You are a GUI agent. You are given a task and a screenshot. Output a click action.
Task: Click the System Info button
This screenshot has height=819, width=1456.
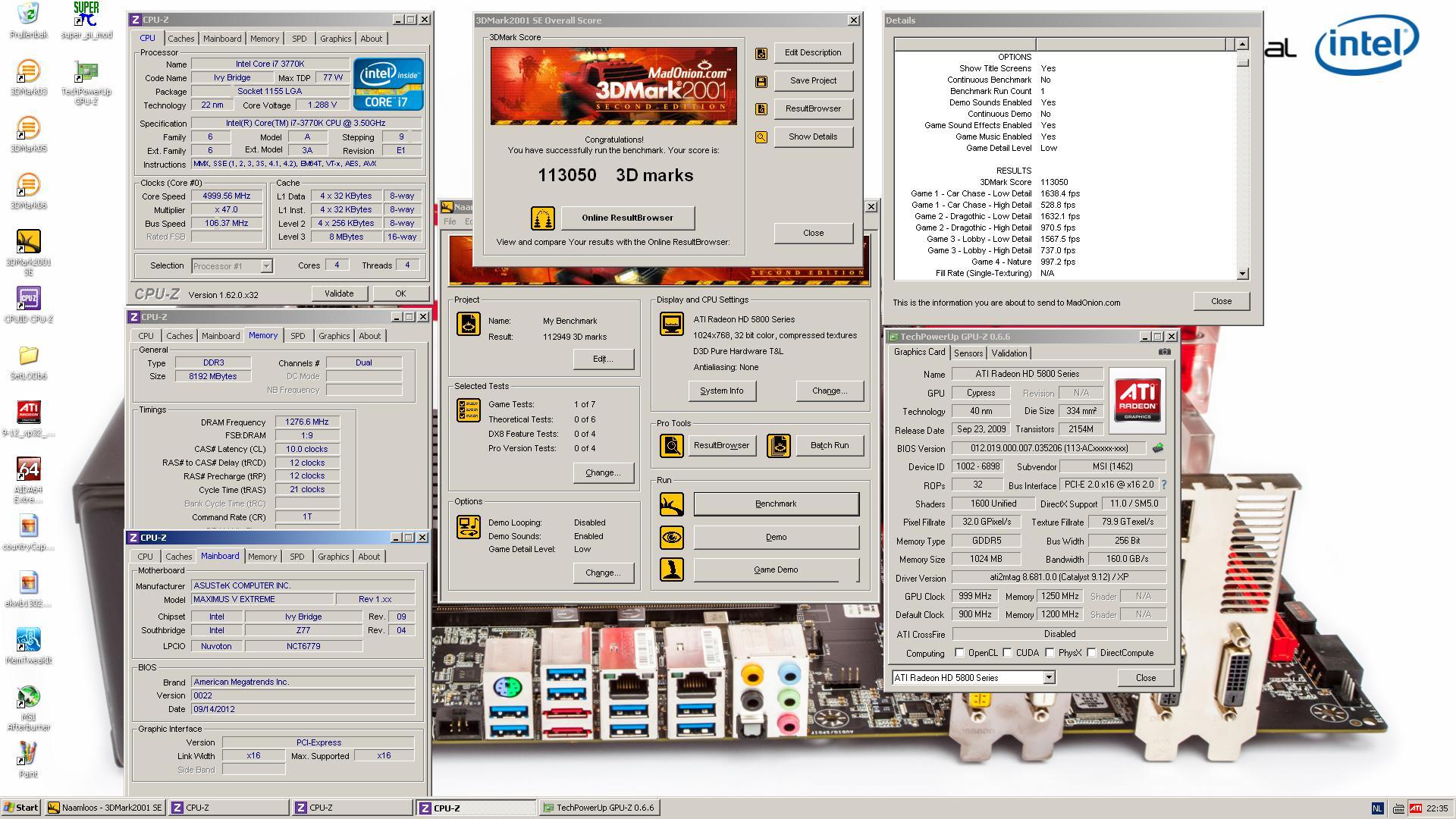click(721, 391)
